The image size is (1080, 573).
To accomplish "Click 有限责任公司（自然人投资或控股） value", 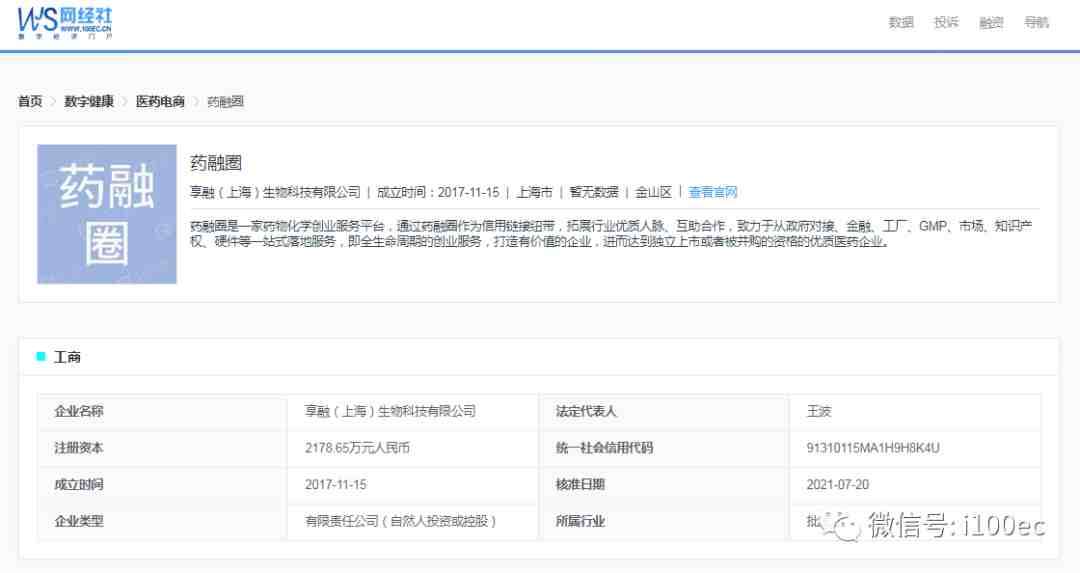I will point(401,521).
